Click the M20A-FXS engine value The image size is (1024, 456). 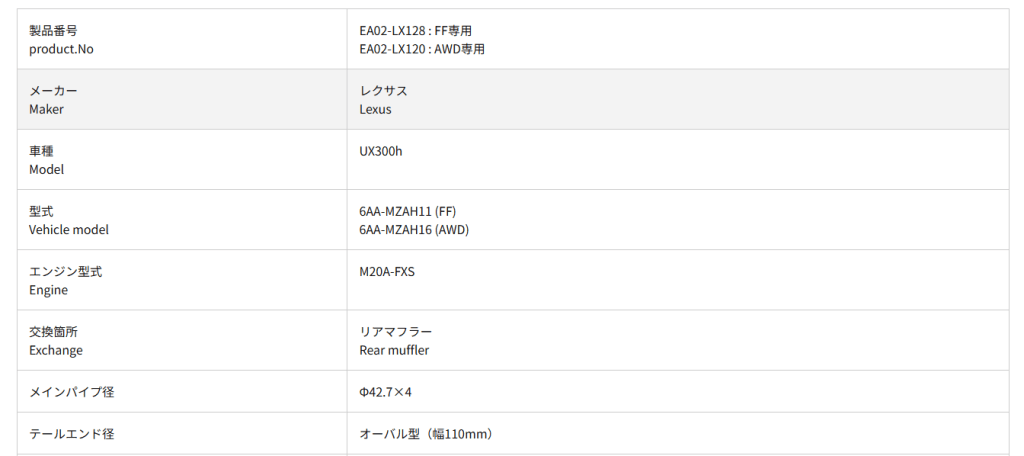pos(386,271)
